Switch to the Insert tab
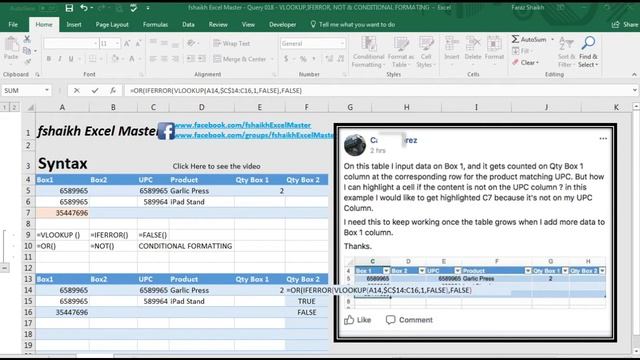 tap(74, 24)
